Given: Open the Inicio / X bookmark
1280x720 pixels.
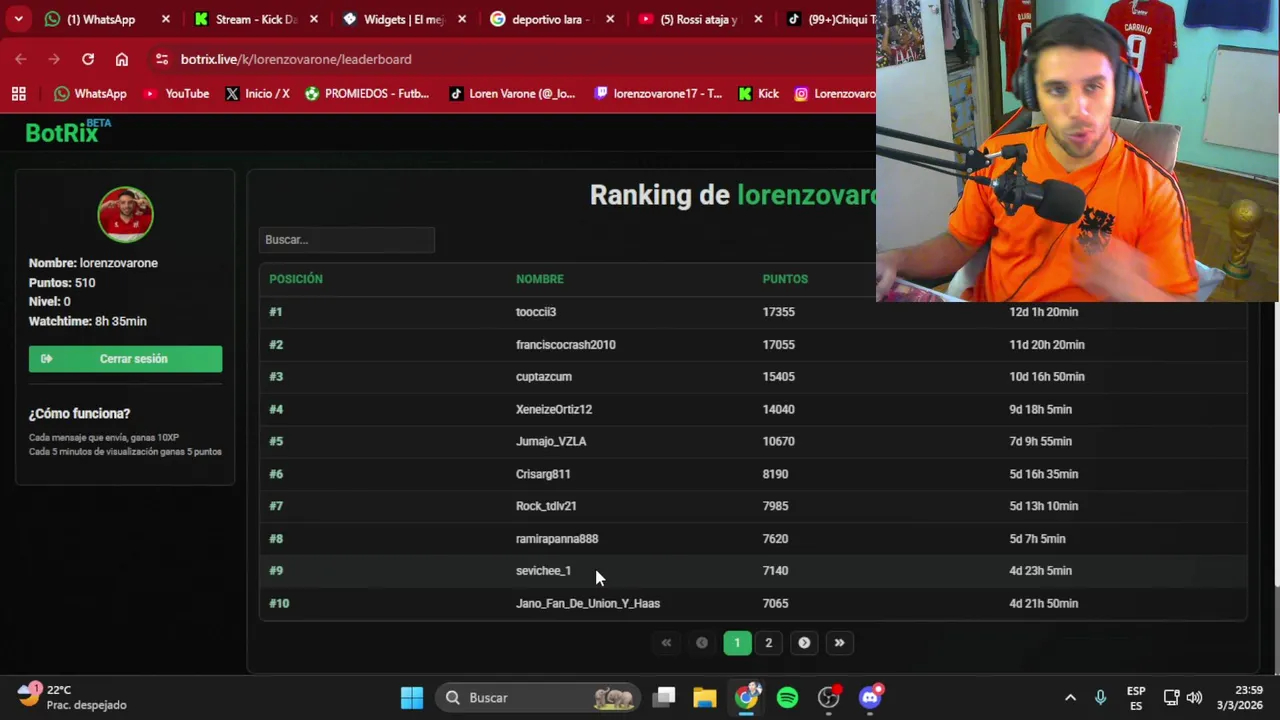Looking at the screenshot, I should (257, 93).
